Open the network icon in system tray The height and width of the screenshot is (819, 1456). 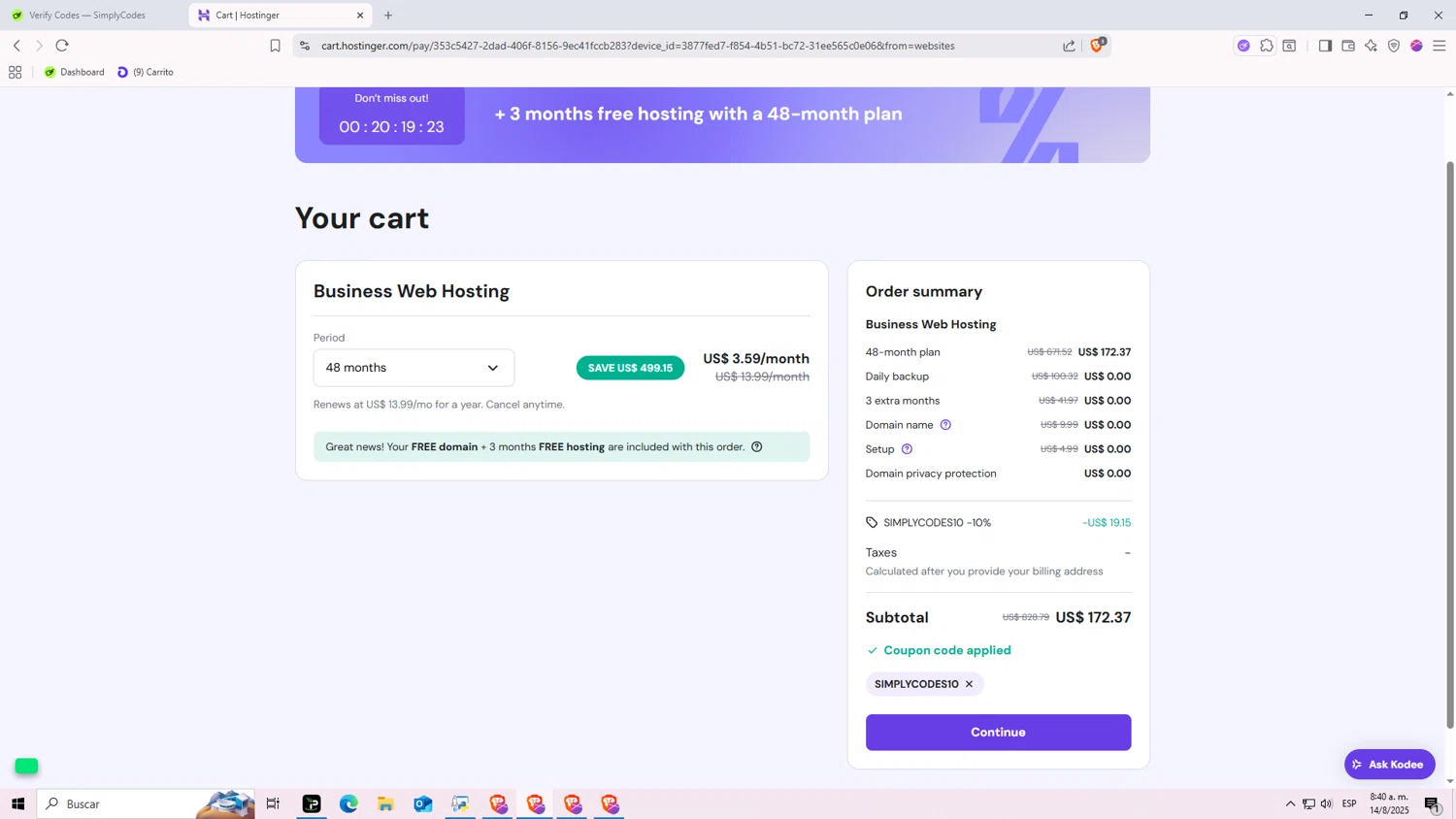[1308, 803]
